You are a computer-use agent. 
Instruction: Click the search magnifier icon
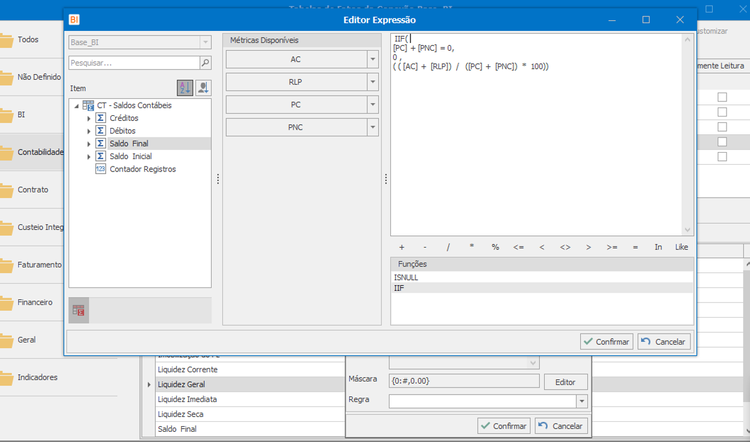pyautogui.click(x=206, y=63)
